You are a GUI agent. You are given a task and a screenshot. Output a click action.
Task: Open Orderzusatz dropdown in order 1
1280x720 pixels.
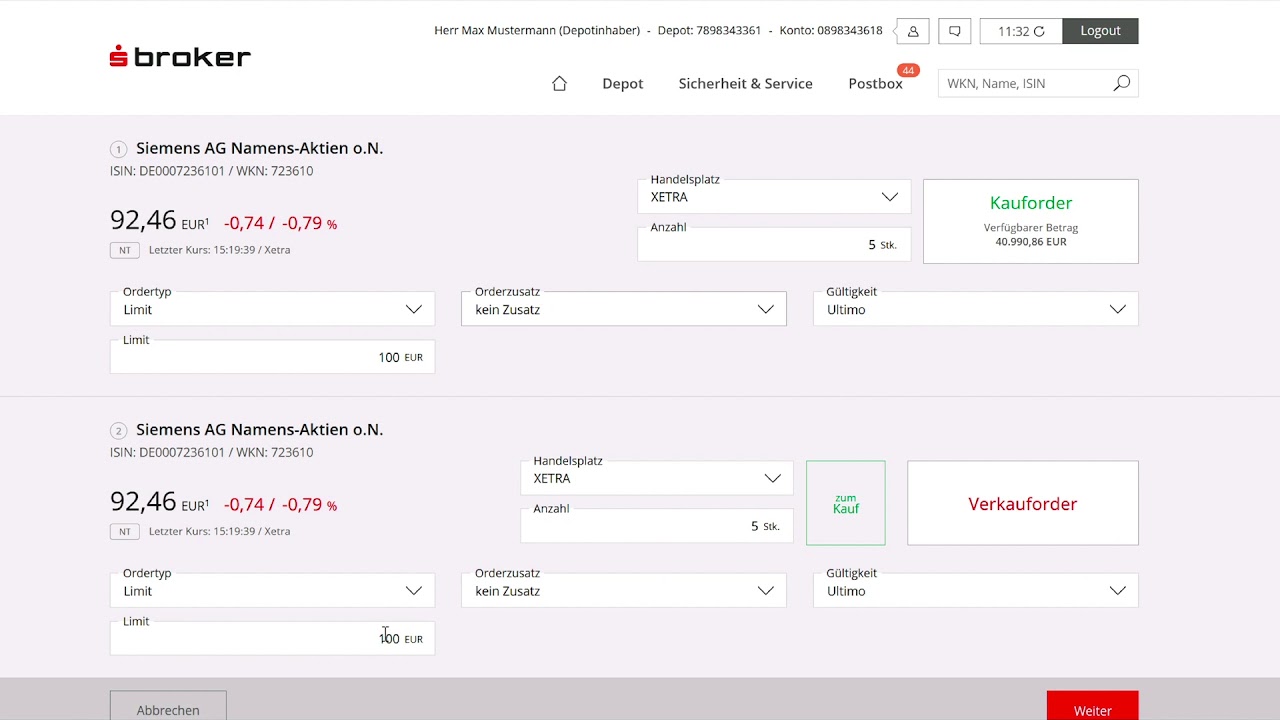pyautogui.click(x=624, y=310)
